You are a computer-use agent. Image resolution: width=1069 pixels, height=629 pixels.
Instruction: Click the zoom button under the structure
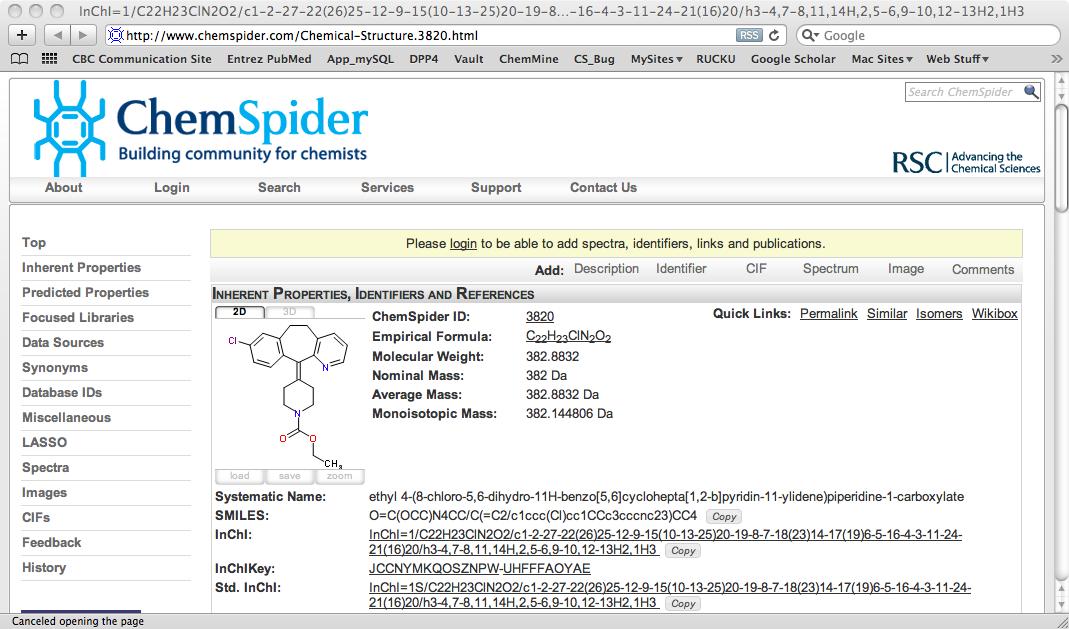pyautogui.click(x=340, y=476)
